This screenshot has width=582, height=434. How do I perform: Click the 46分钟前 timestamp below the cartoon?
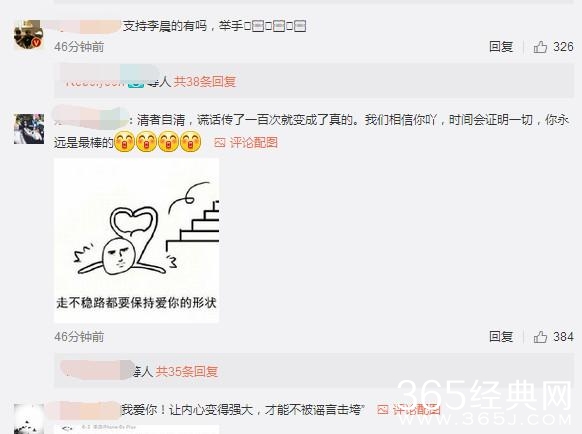click(x=79, y=337)
